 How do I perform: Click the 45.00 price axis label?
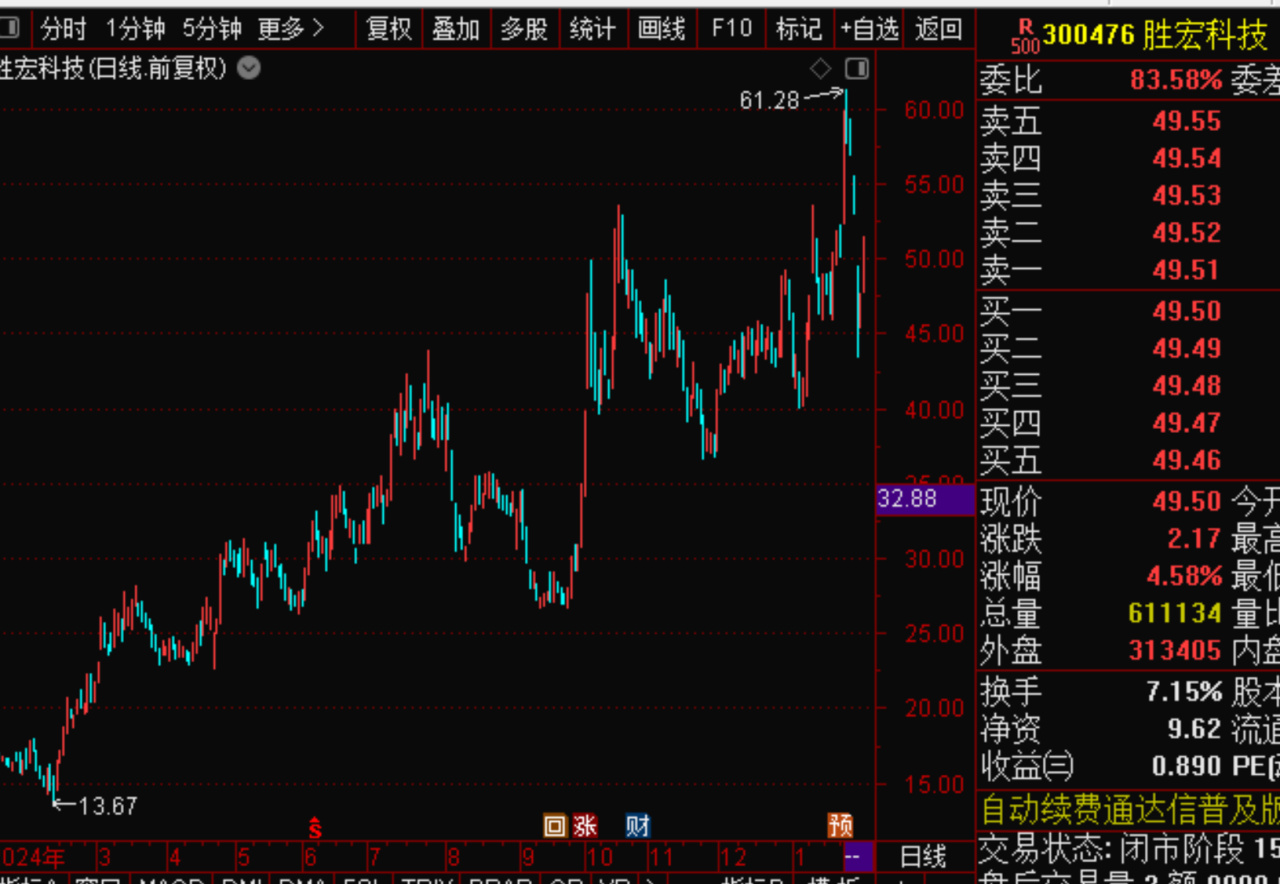coord(934,334)
